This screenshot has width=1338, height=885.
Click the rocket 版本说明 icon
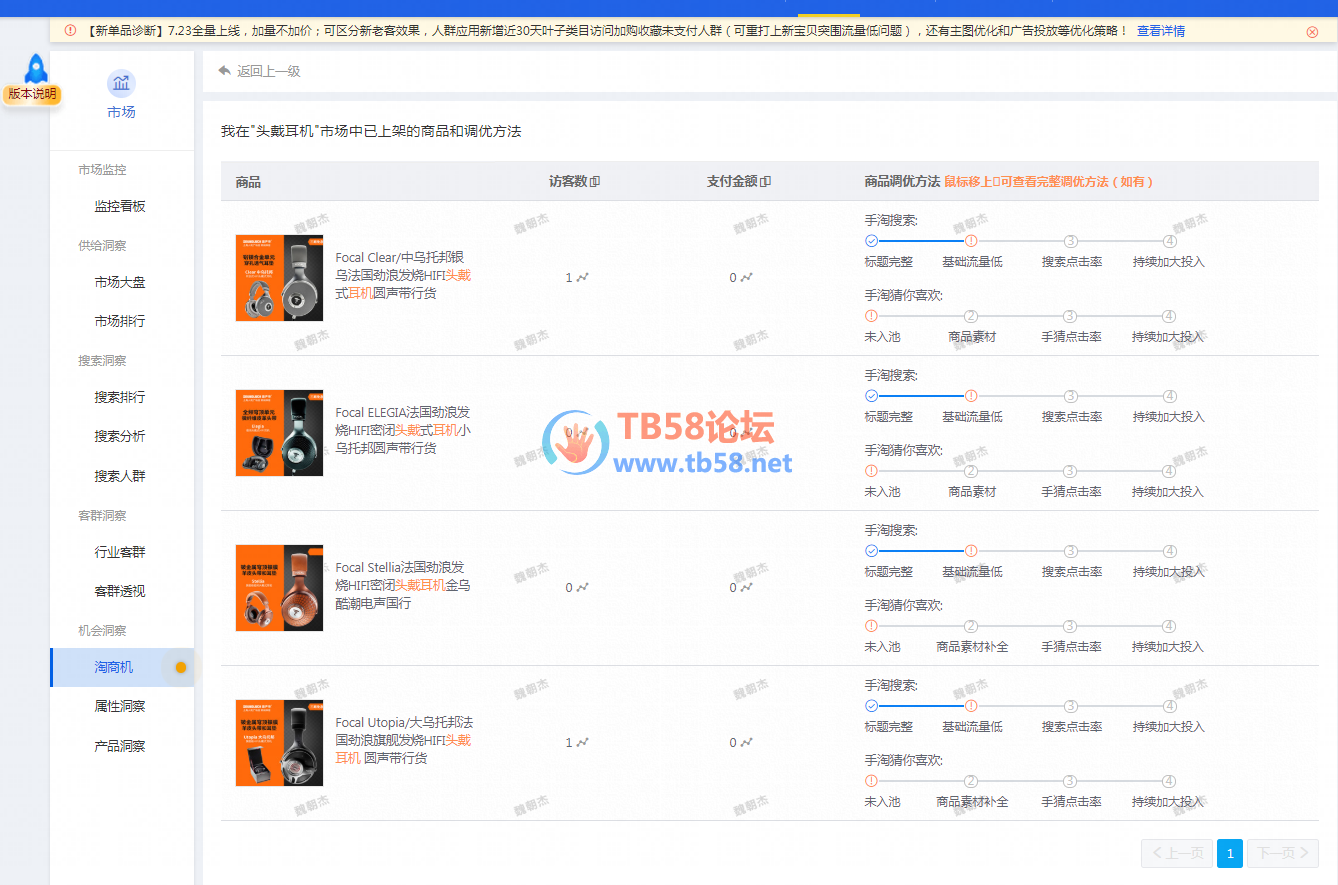coord(36,68)
